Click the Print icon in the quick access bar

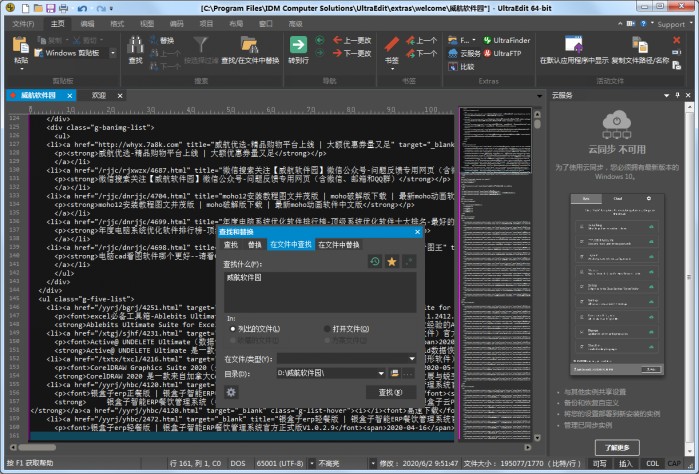tap(63, 8)
